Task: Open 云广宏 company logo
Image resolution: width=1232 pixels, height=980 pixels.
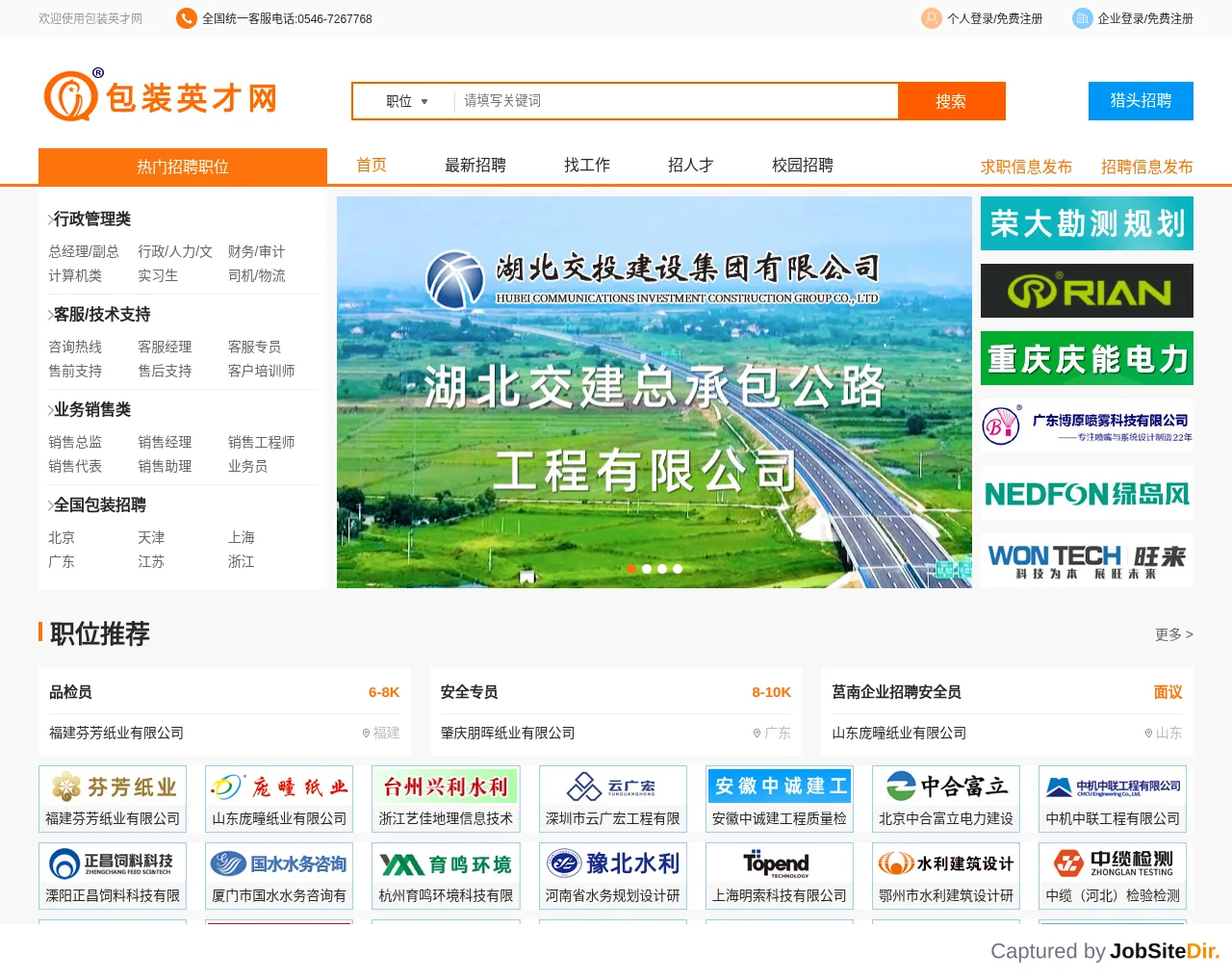Action: [x=613, y=787]
